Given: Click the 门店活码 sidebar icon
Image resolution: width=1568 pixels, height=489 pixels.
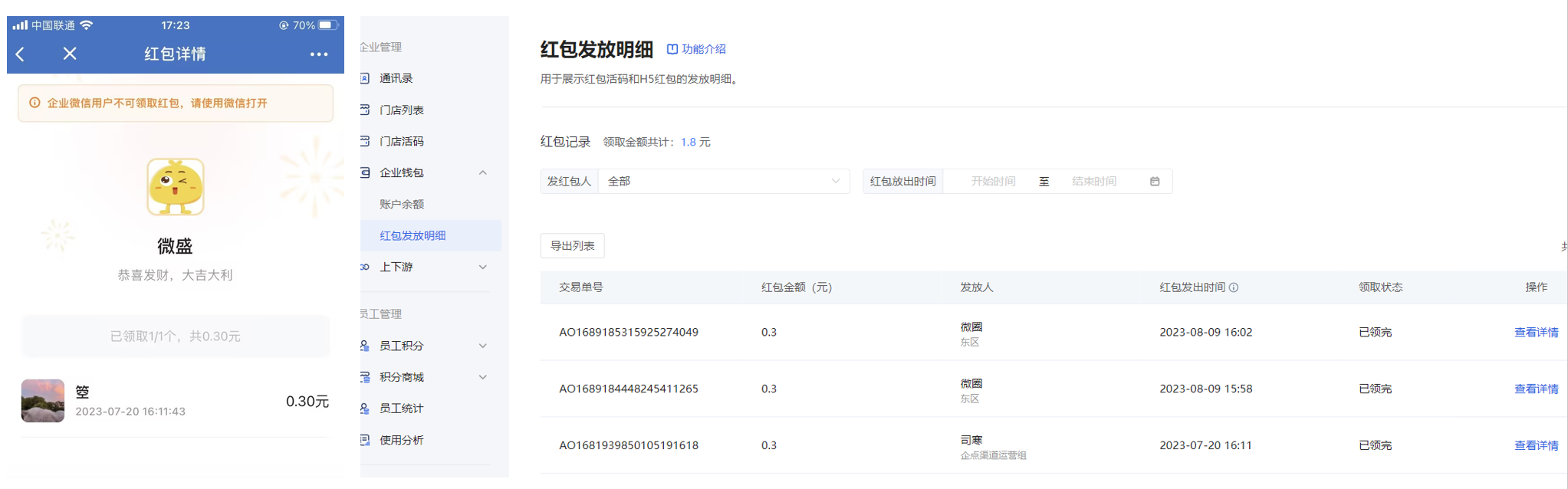Looking at the screenshot, I should coord(366,141).
